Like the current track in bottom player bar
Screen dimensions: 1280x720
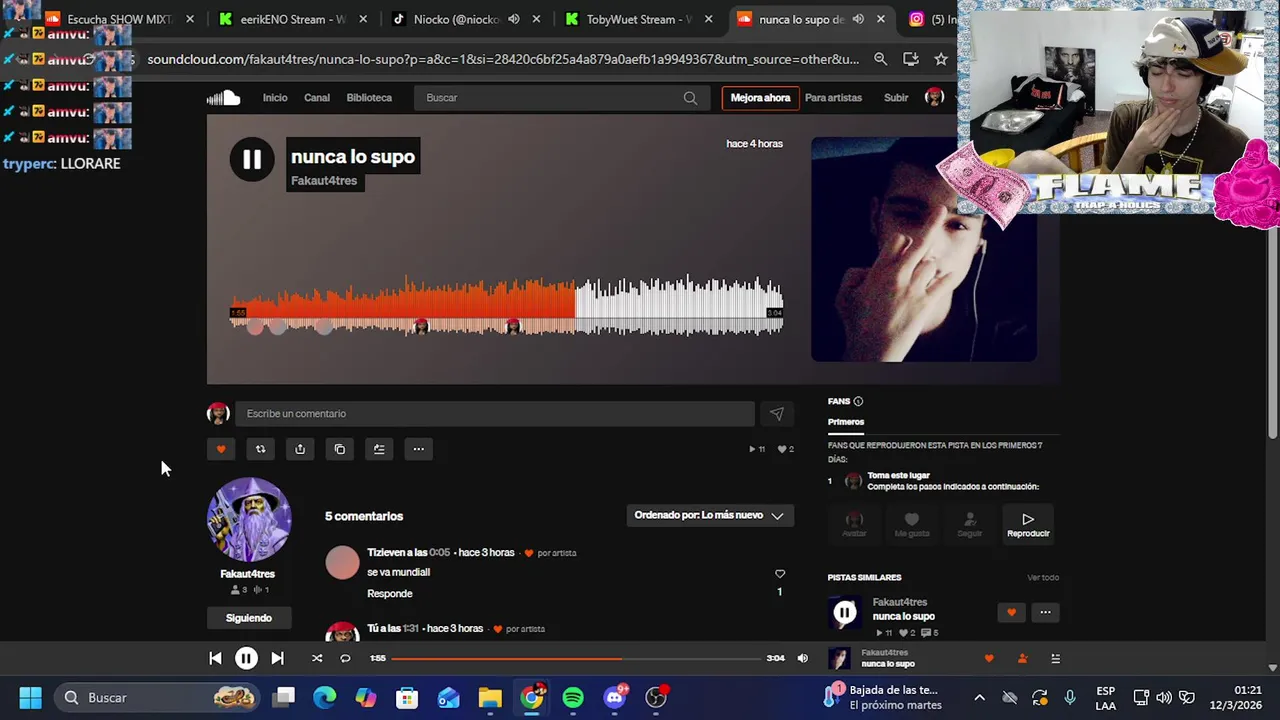coord(989,658)
